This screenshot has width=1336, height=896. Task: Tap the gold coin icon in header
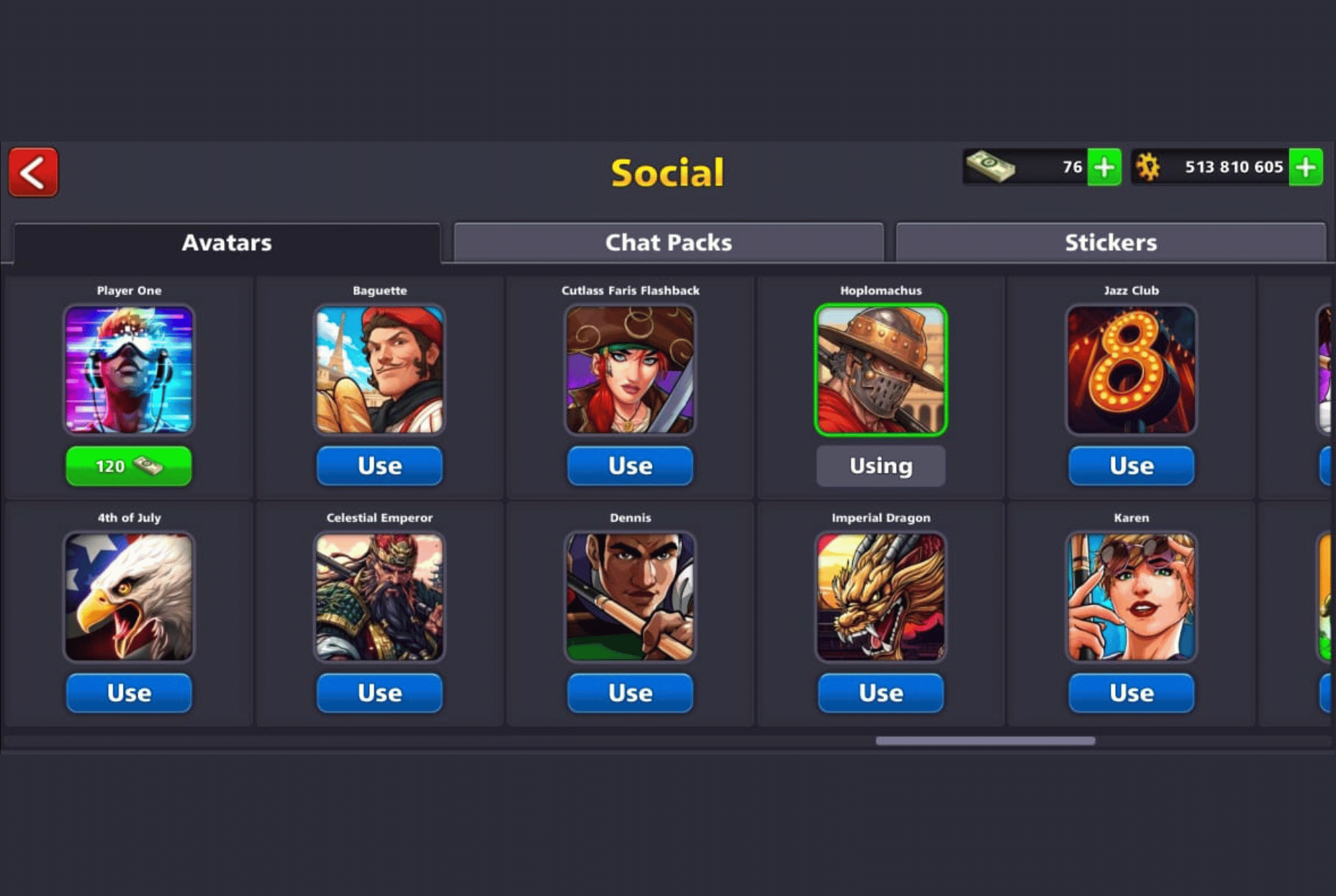(1148, 167)
